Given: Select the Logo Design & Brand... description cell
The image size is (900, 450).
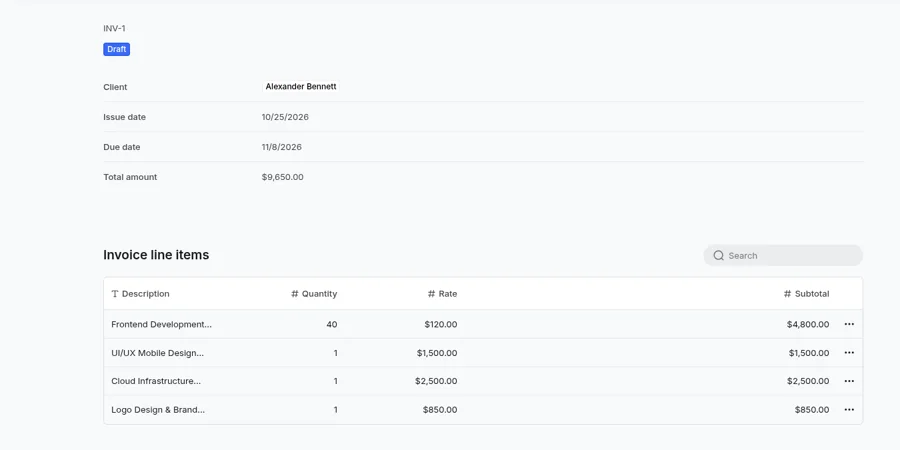Looking at the screenshot, I should click(158, 410).
